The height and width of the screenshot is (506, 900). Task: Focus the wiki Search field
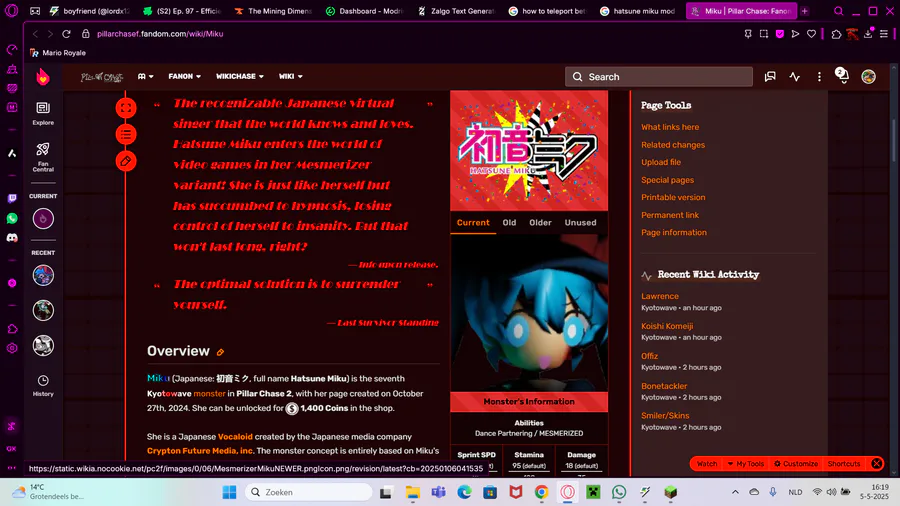click(x=659, y=77)
